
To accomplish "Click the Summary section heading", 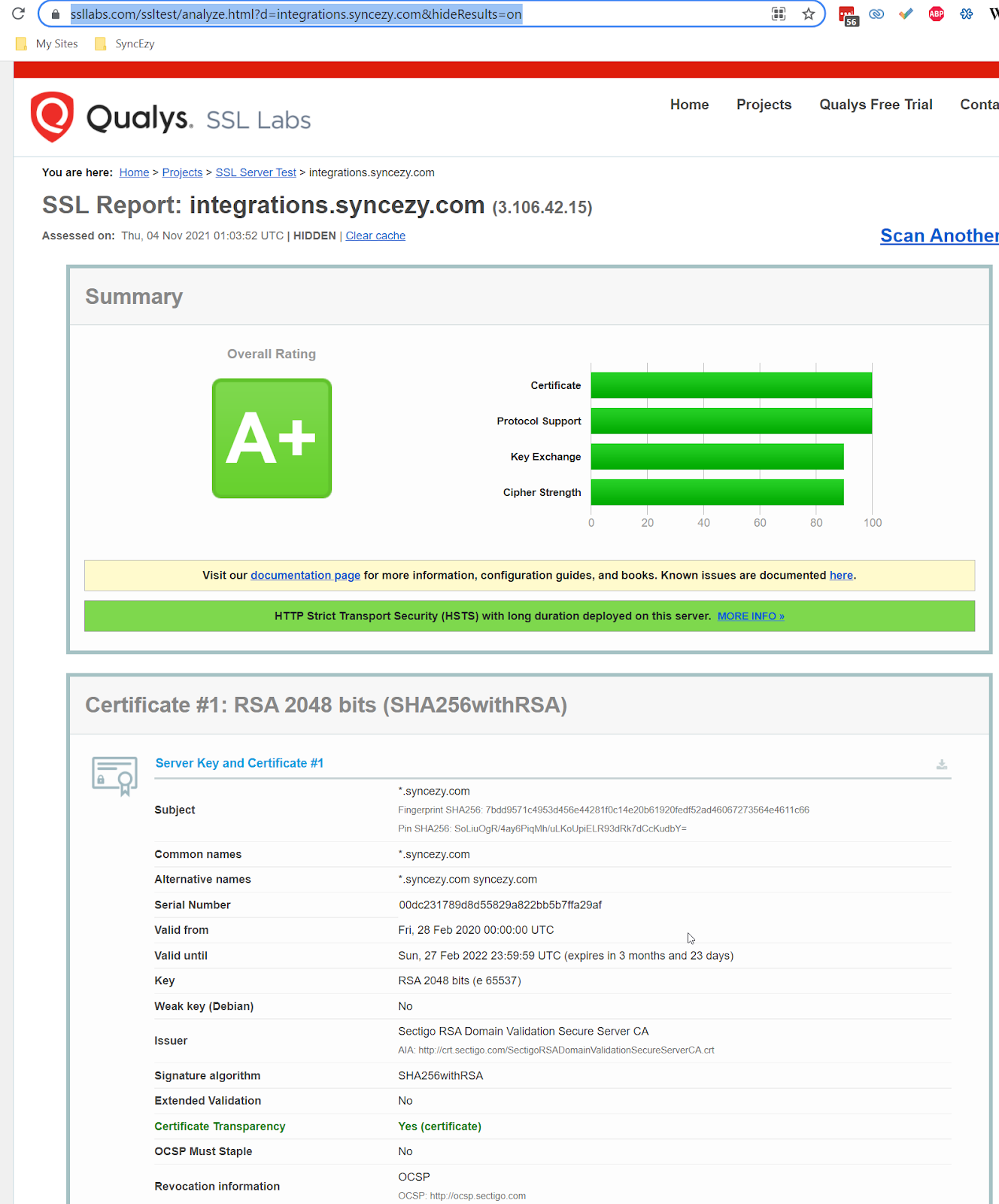I will 134,296.
